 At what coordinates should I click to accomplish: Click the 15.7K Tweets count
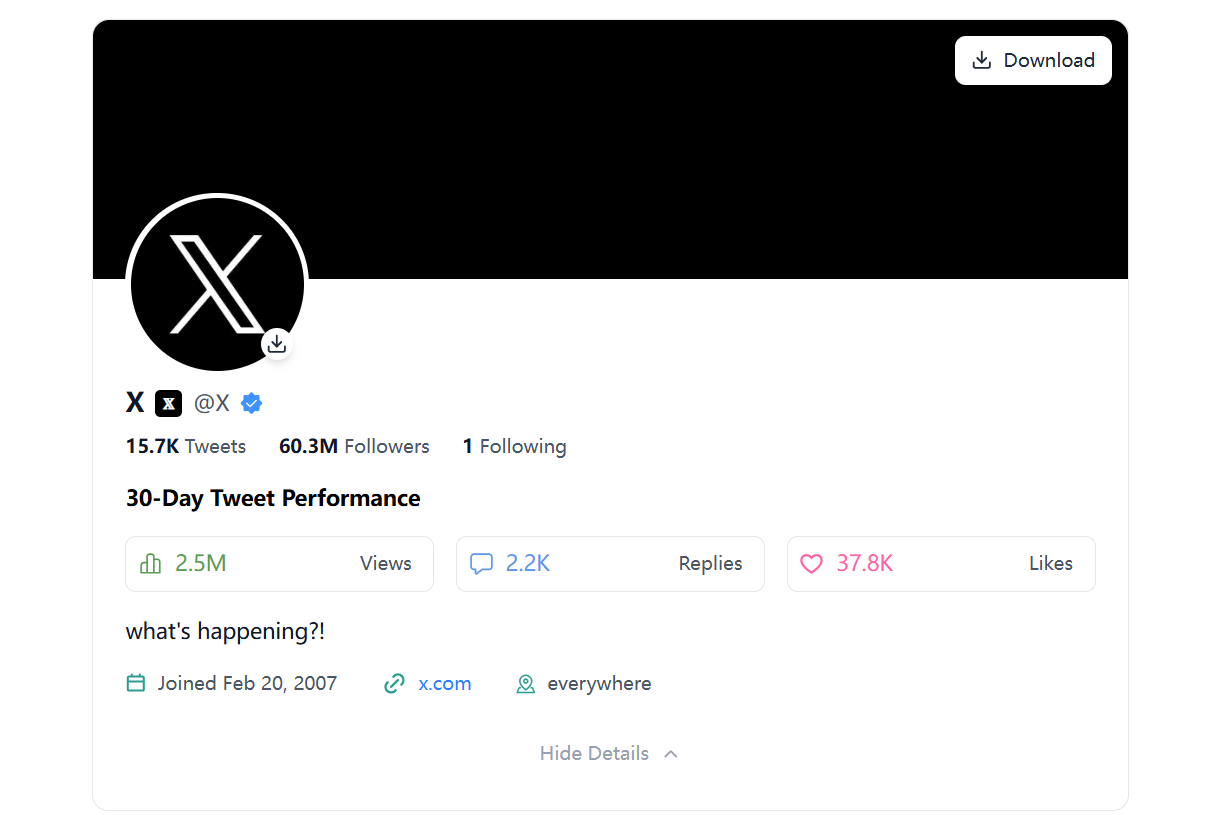click(x=186, y=447)
